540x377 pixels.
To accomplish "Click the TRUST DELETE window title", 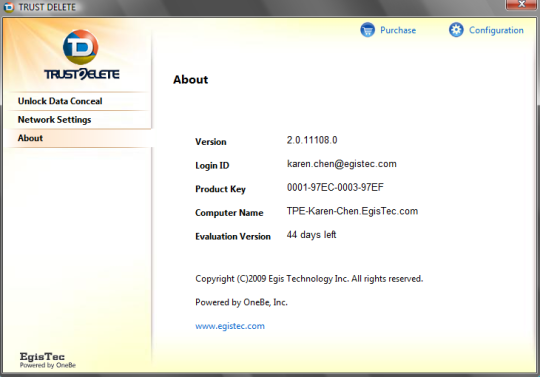I will 47,7.
